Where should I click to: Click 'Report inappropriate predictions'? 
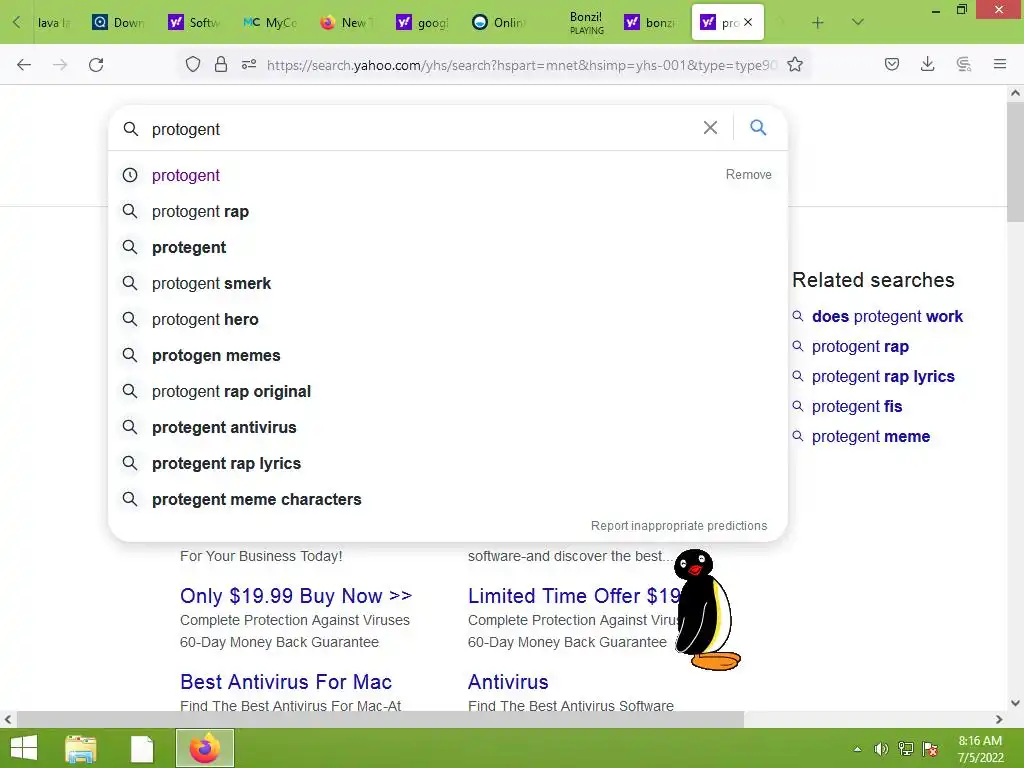(x=679, y=526)
